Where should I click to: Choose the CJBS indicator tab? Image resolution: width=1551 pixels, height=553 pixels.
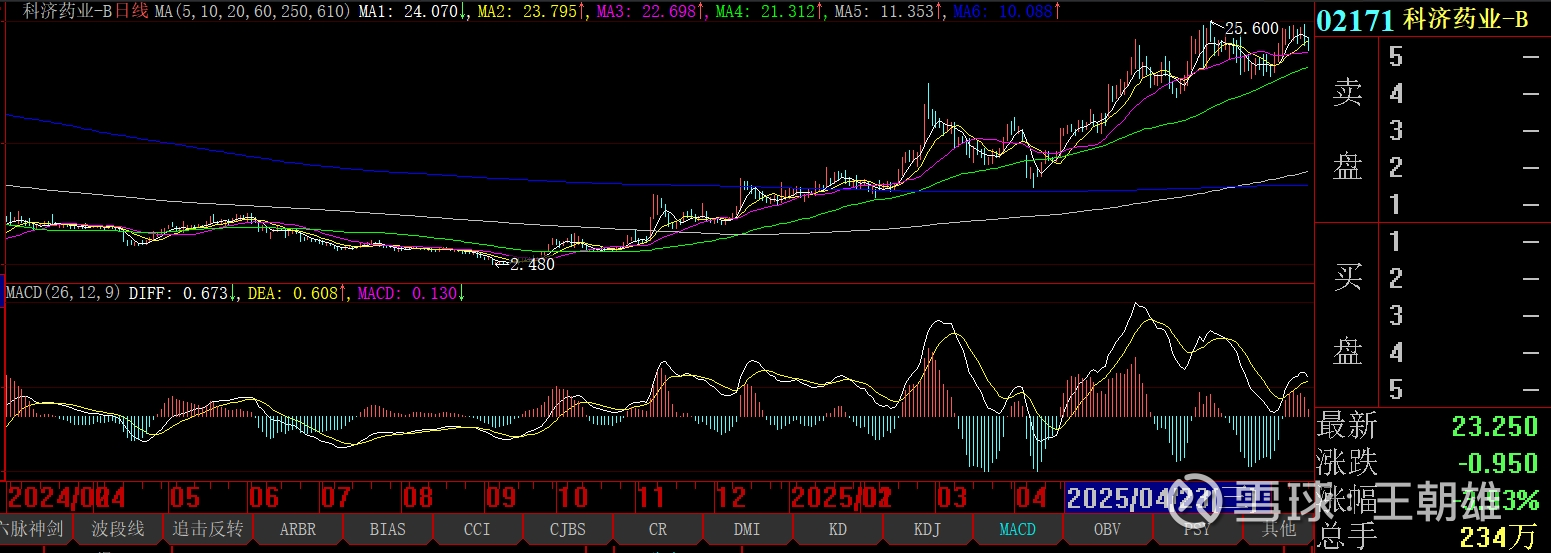568,529
